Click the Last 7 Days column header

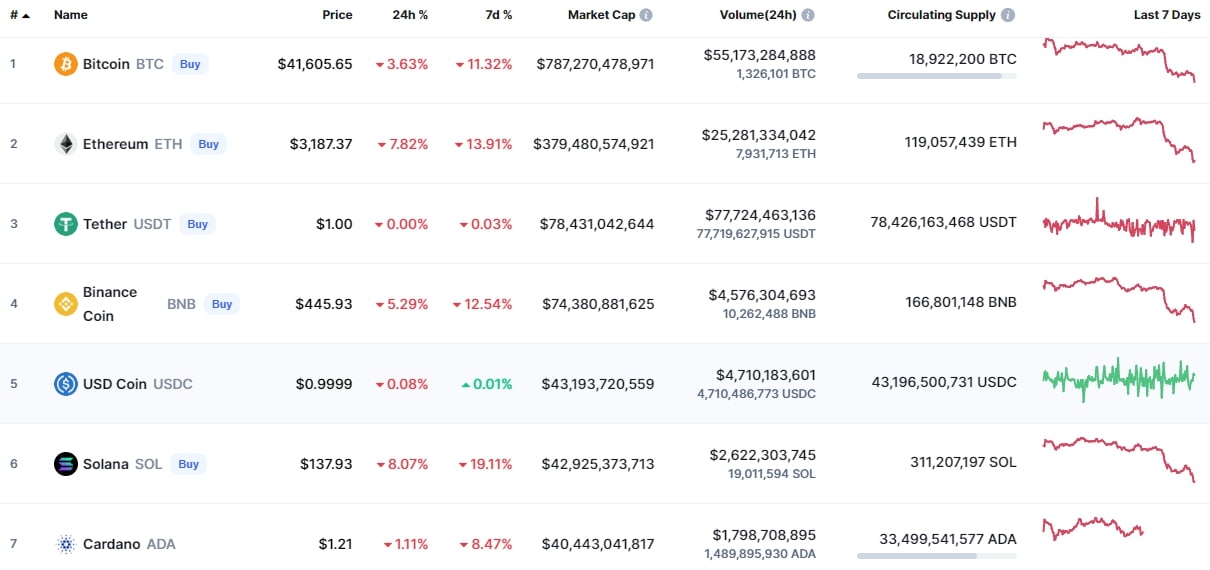(1167, 15)
